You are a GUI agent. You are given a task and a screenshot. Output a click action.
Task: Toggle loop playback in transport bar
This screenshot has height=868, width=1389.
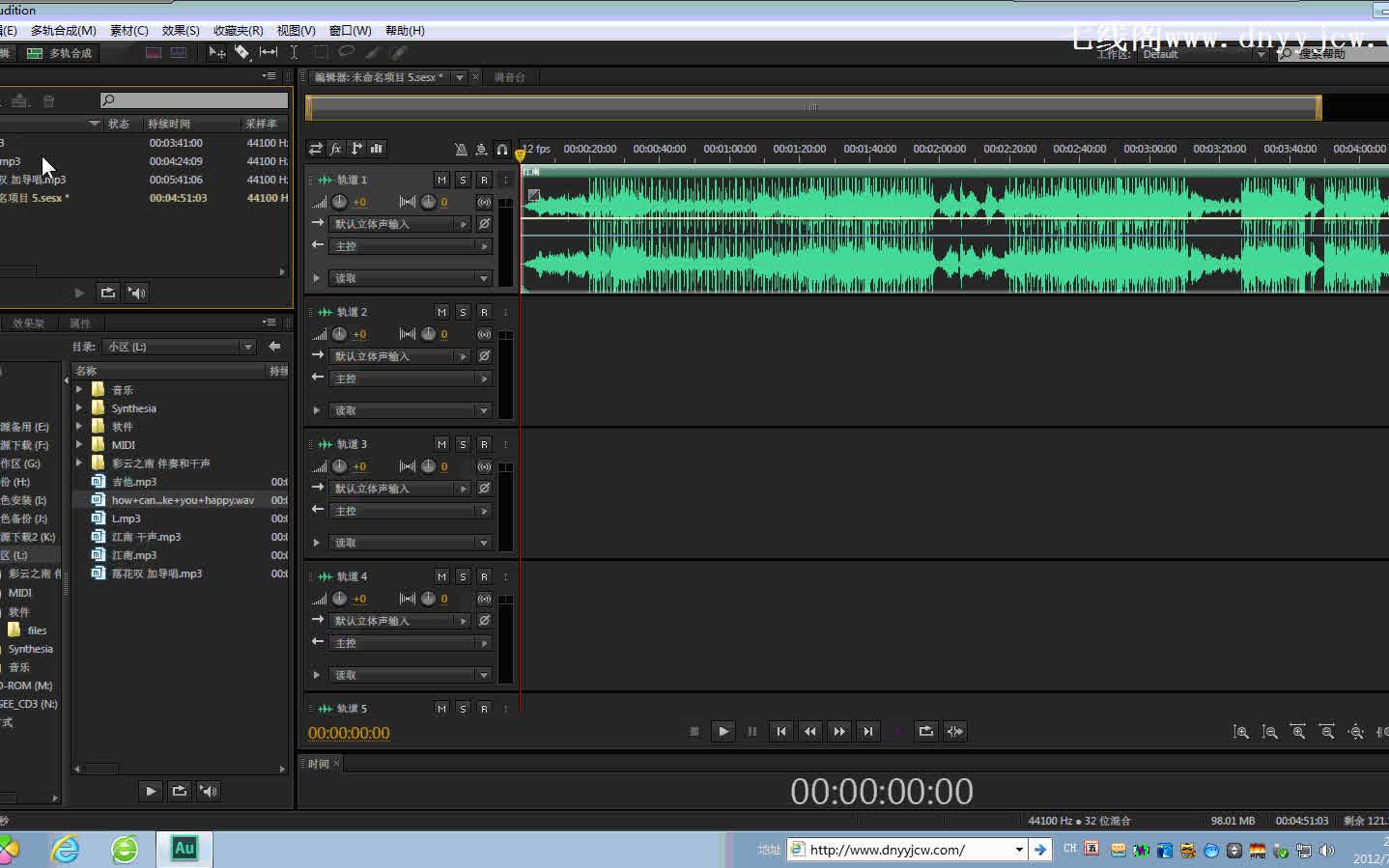(926, 731)
